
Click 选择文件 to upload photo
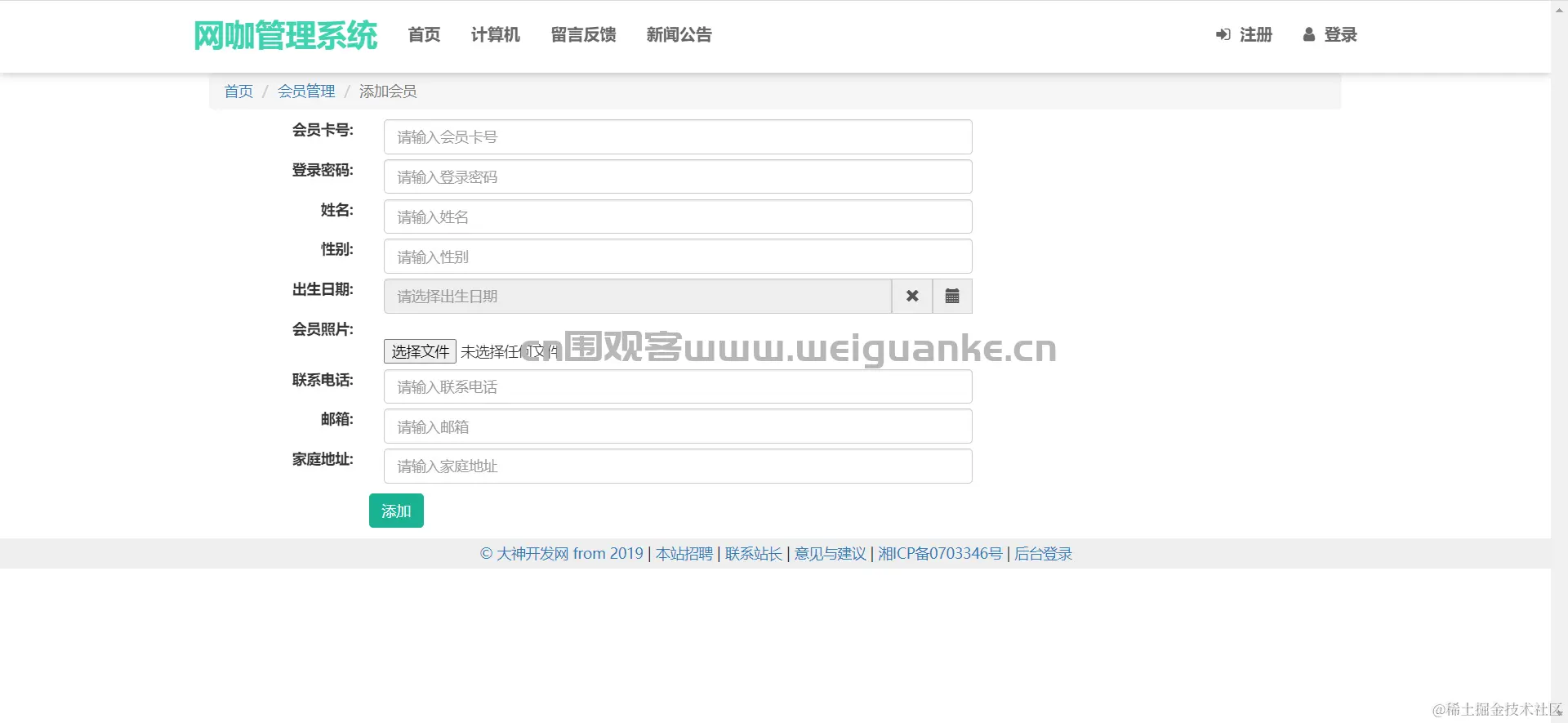click(420, 351)
